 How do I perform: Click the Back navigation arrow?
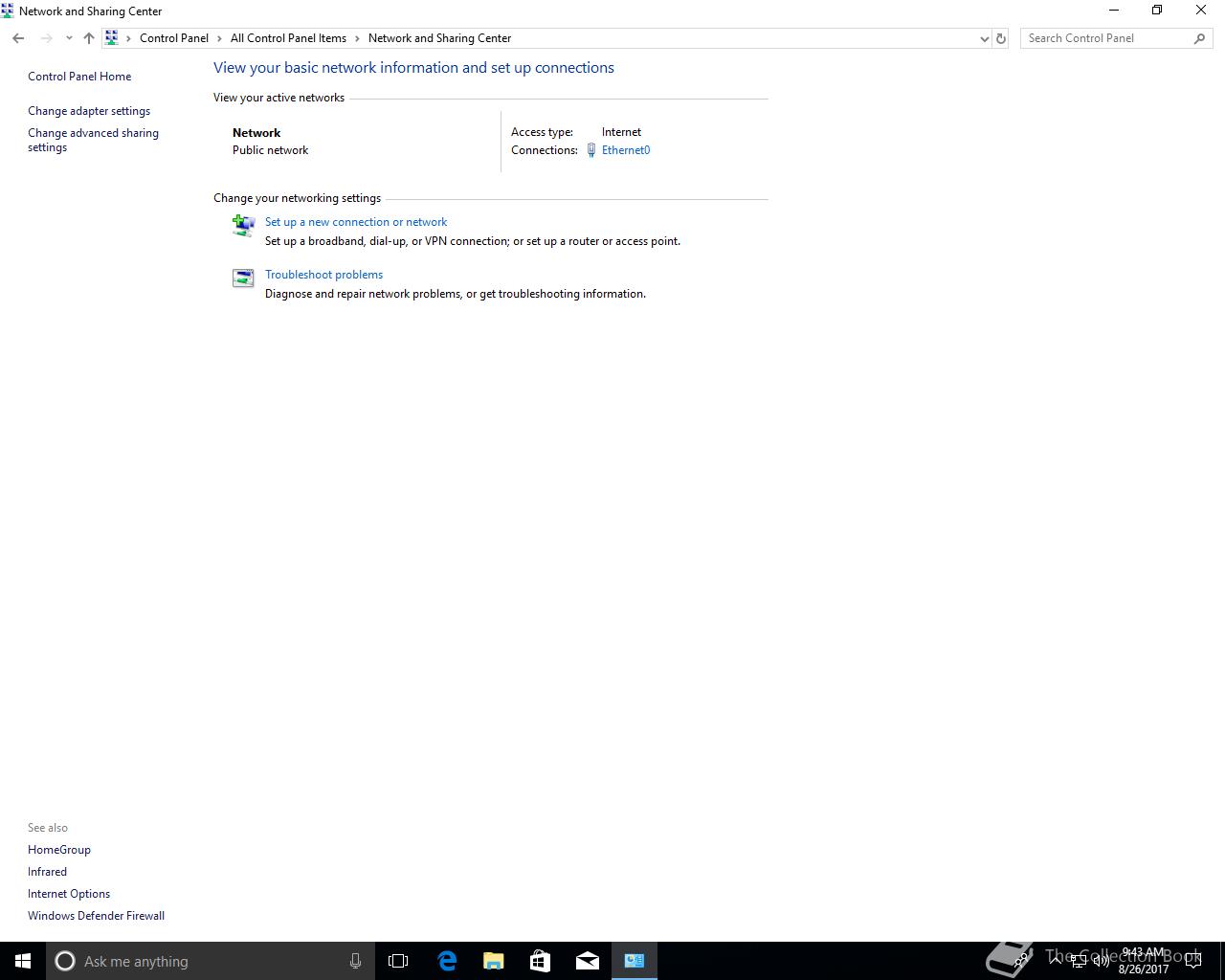[x=18, y=38]
